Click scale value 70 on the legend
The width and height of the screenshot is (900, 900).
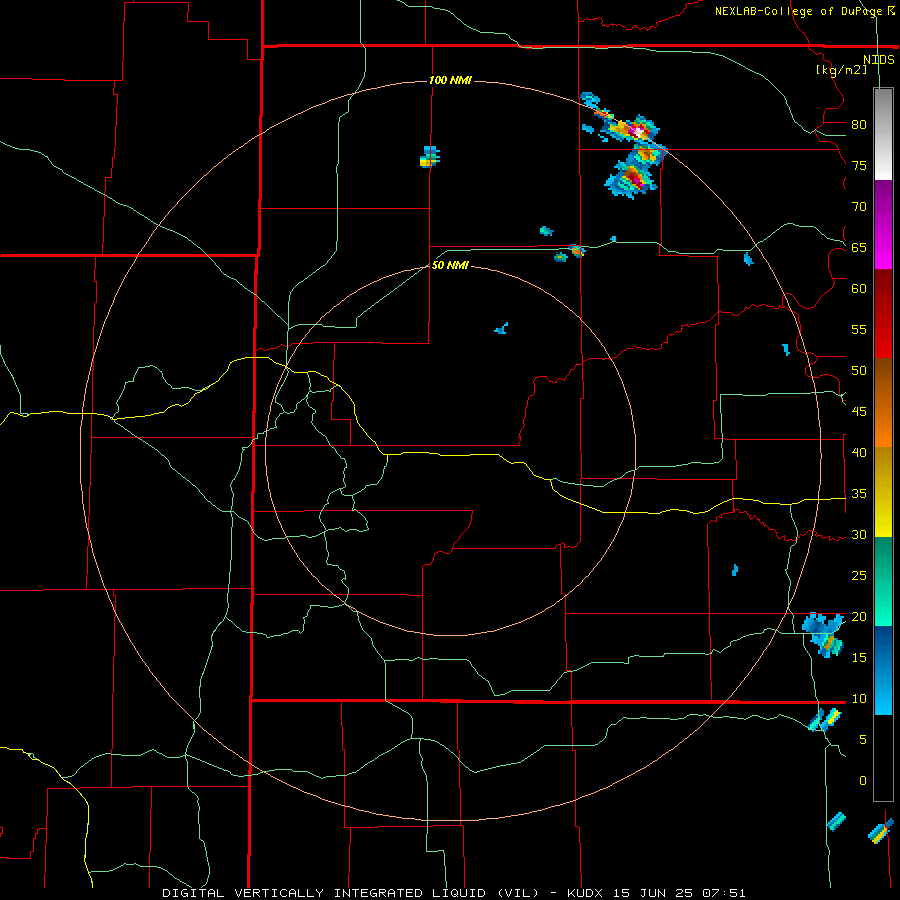tap(859, 207)
